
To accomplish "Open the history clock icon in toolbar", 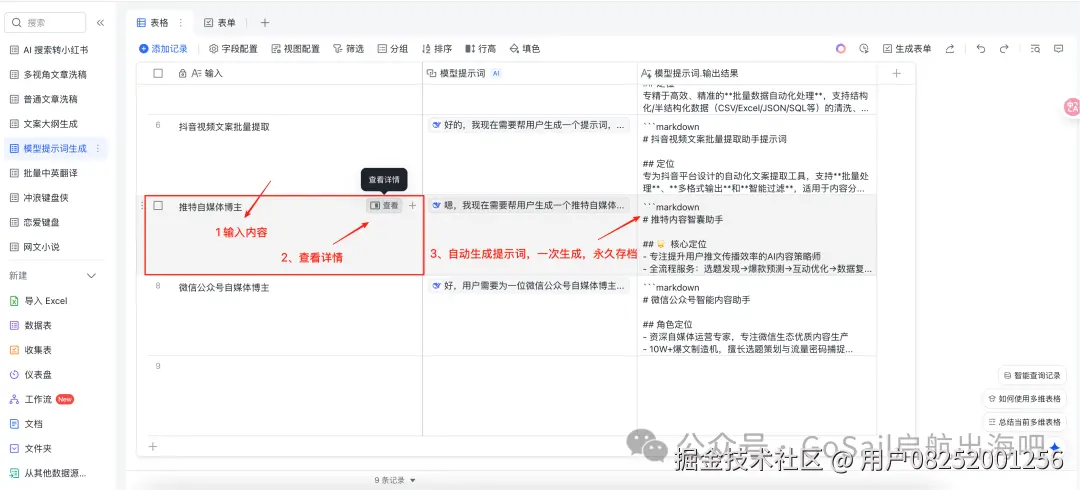I will point(864,49).
